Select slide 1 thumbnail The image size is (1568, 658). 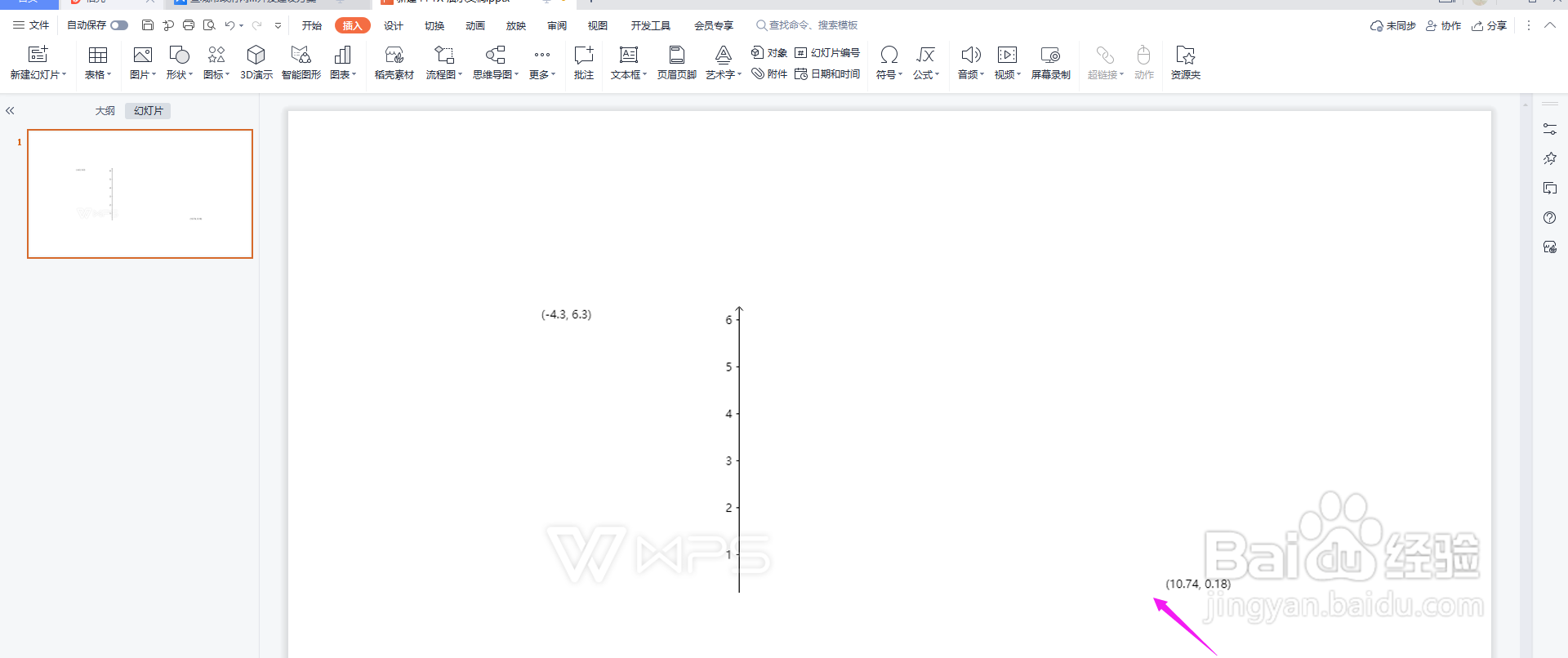click(x=140, y=193)
